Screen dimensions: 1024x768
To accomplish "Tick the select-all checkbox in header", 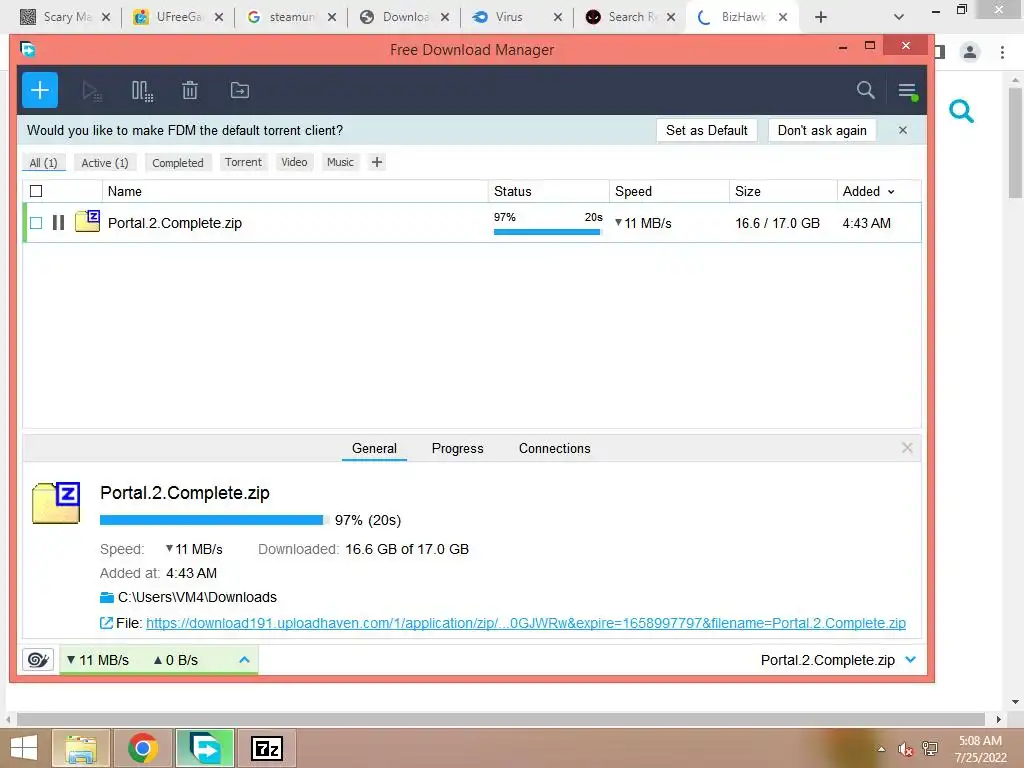I will point(36,191).
